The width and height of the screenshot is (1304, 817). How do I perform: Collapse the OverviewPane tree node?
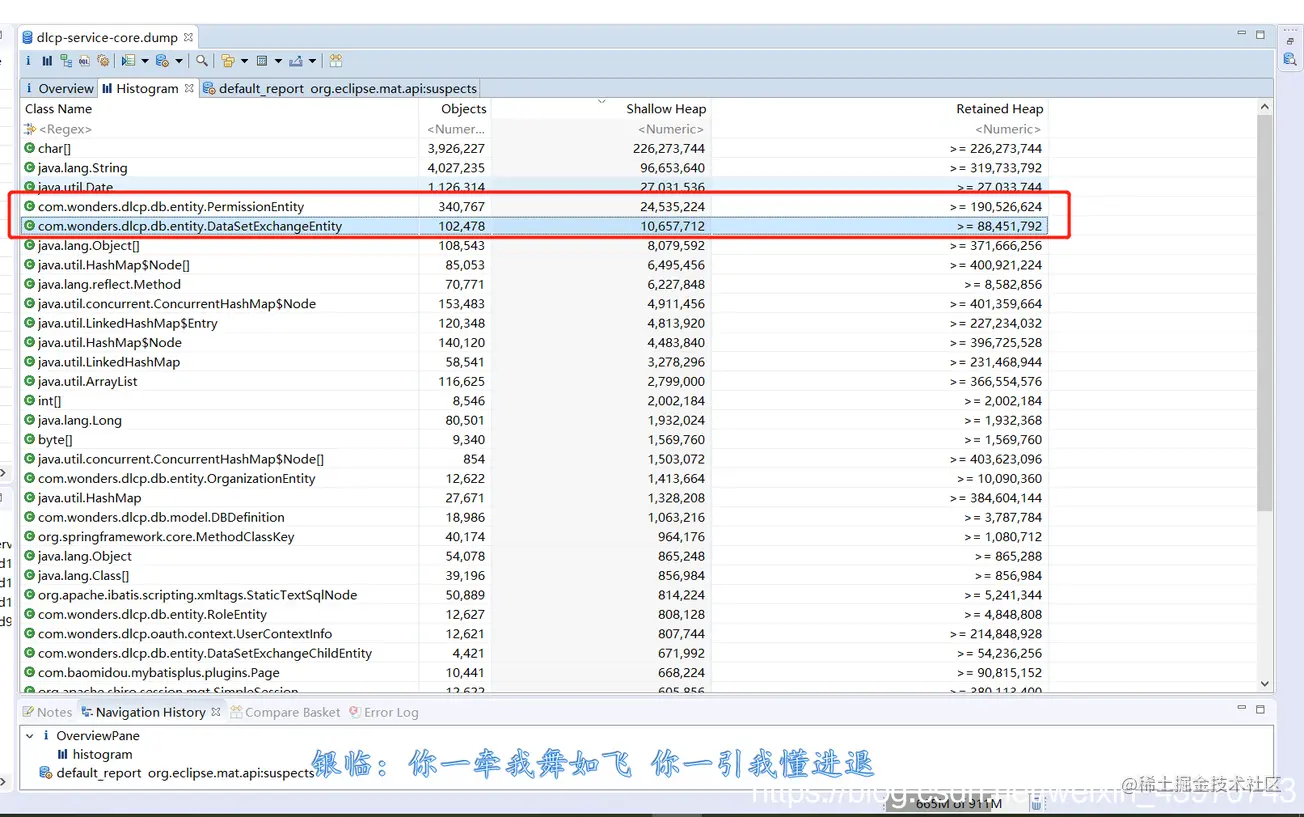pyautogui.click(x=30, y=736)
